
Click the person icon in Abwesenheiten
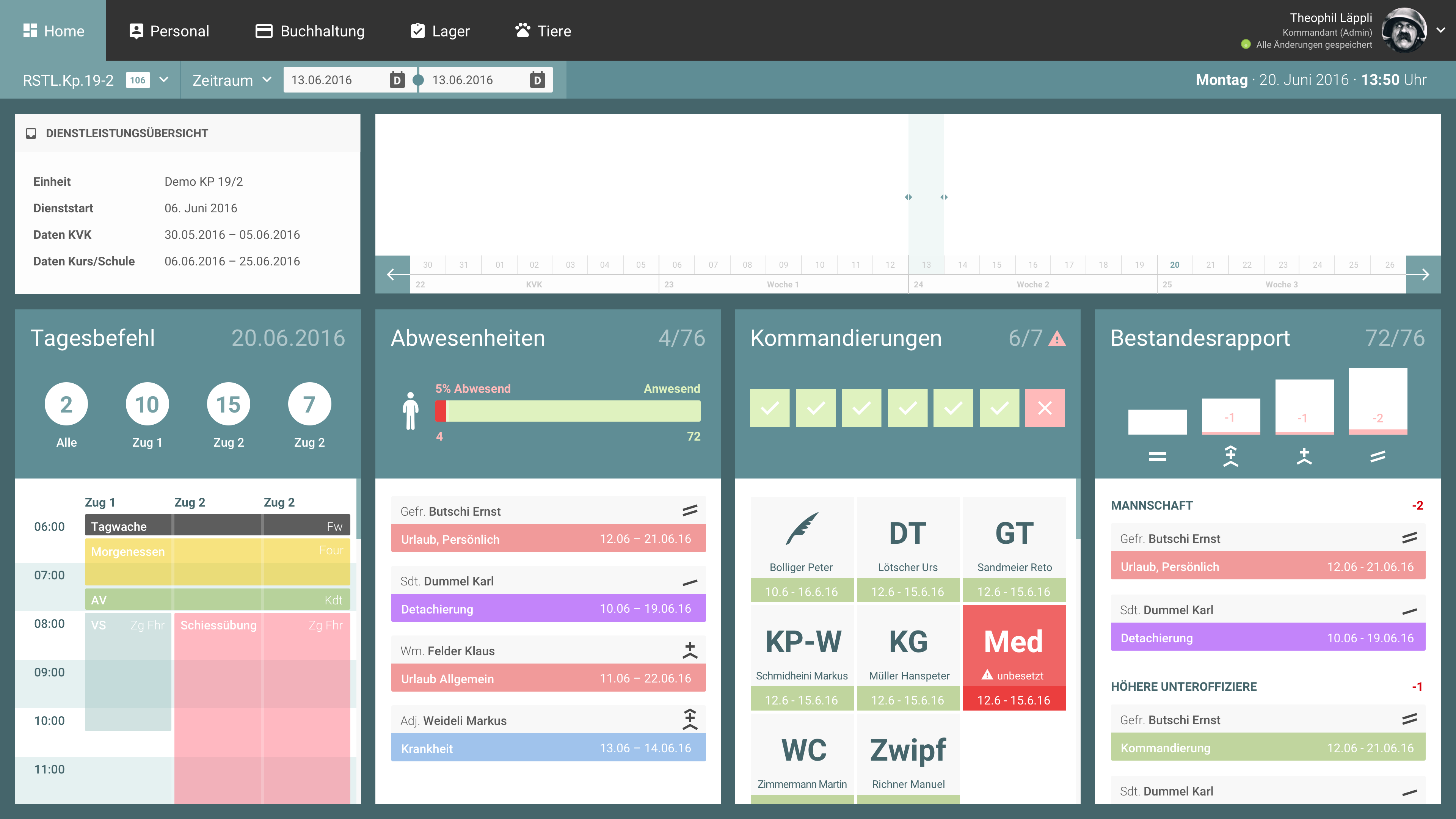tap(410, 411)
